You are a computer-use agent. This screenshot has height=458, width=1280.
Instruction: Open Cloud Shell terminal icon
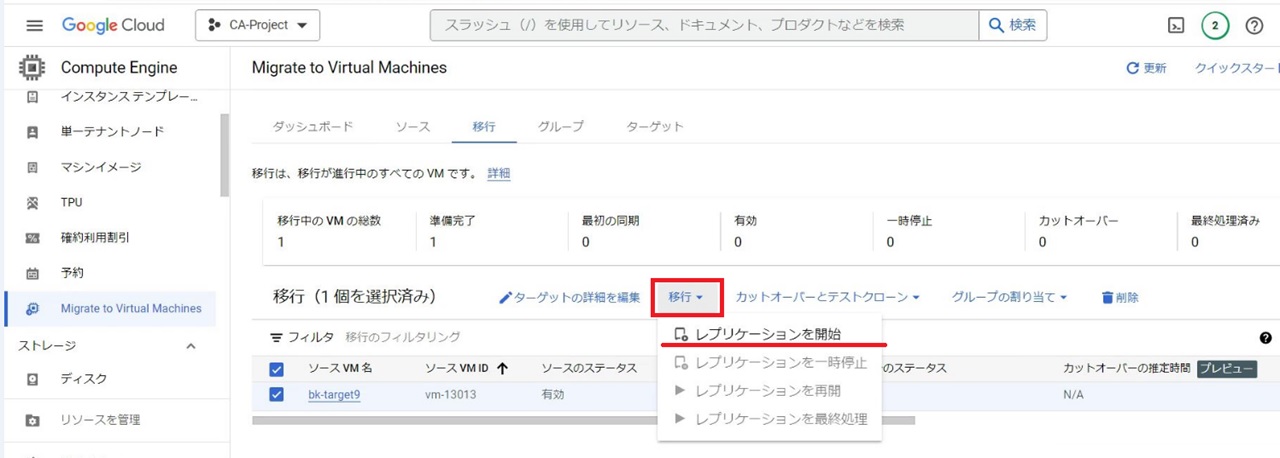1177,26
